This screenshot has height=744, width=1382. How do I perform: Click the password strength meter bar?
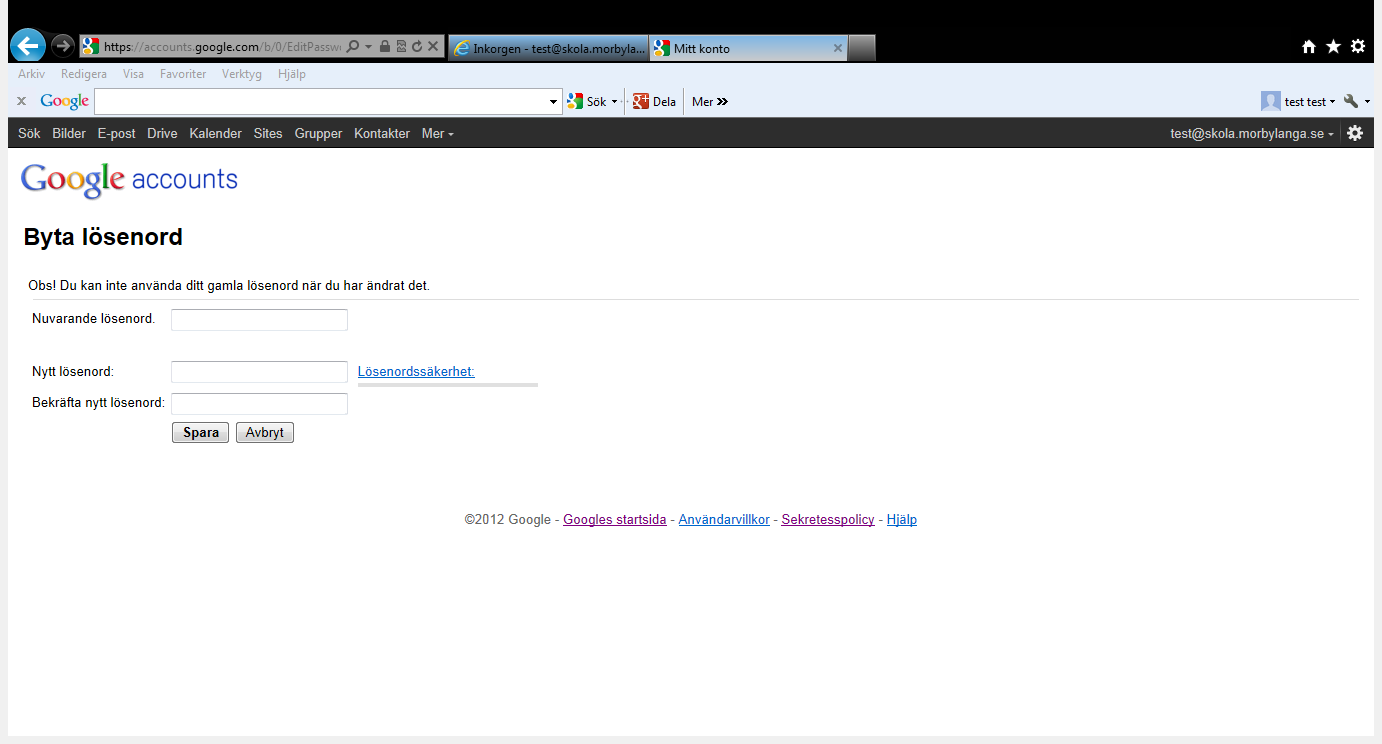[448, 384]
